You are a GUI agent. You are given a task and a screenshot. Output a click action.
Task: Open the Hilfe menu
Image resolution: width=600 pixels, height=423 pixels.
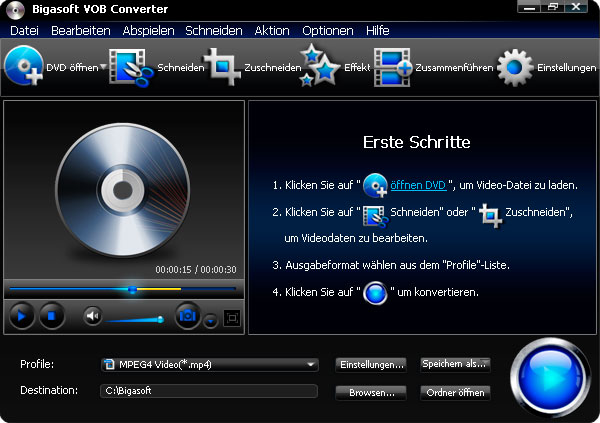click(x=378, y=31)
